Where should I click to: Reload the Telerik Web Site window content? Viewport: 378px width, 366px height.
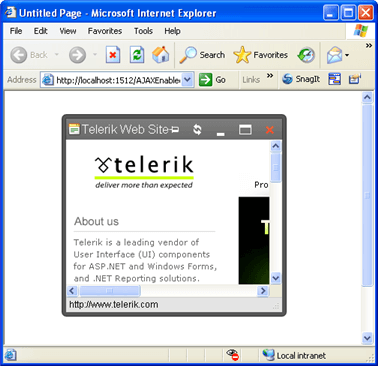(197, 129)
